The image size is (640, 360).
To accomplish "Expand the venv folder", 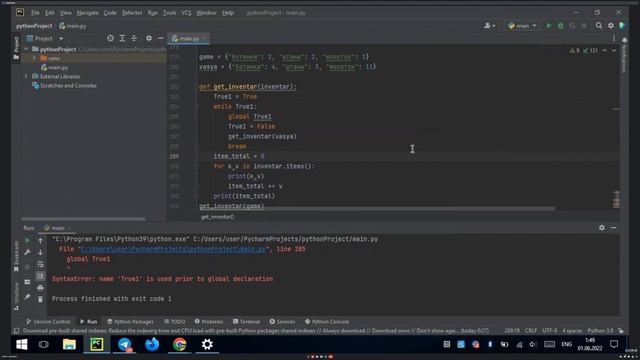I will (x=34, y=58).
